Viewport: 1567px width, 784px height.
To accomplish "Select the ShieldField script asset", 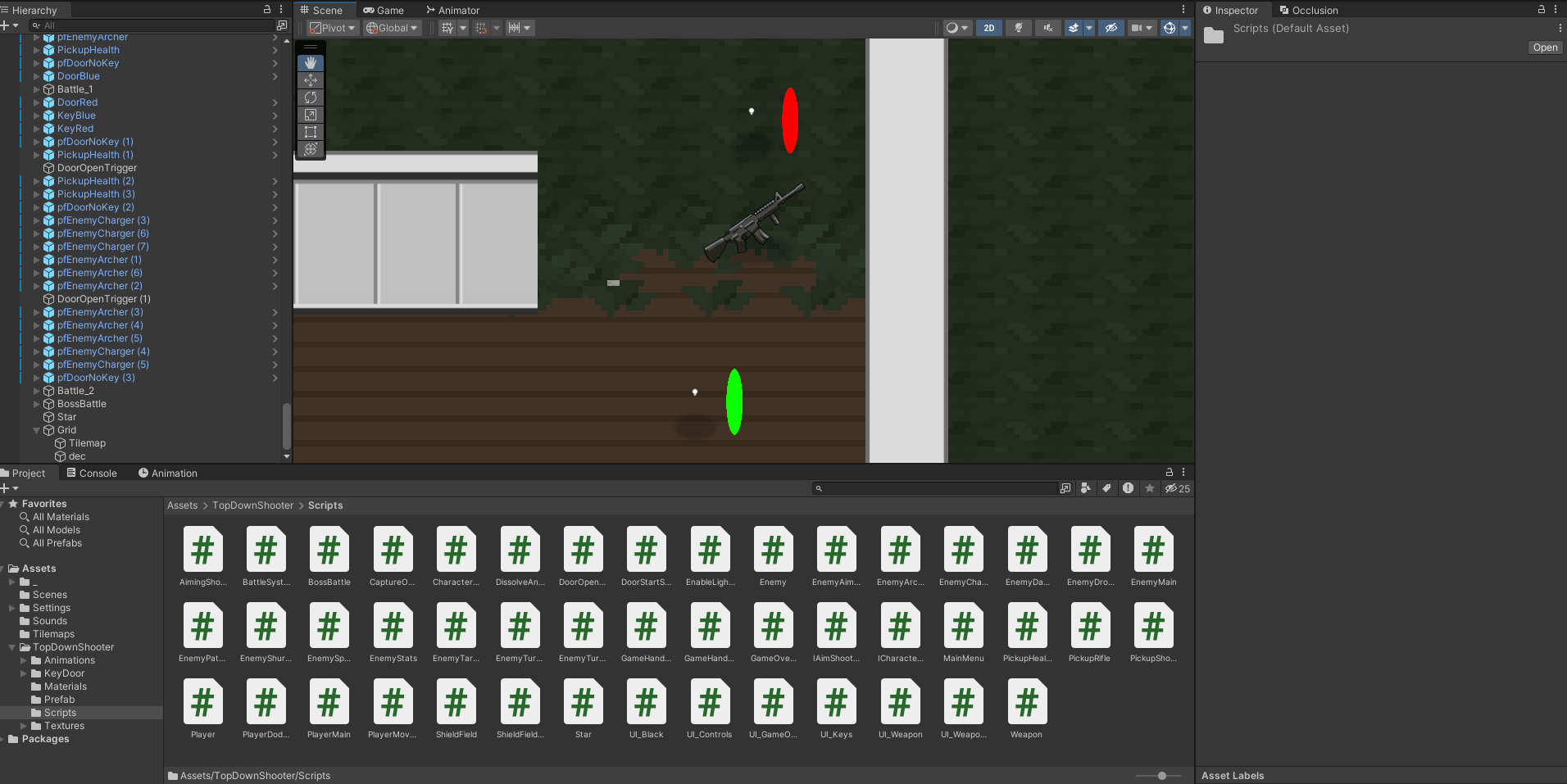I will tap(456, 709).
